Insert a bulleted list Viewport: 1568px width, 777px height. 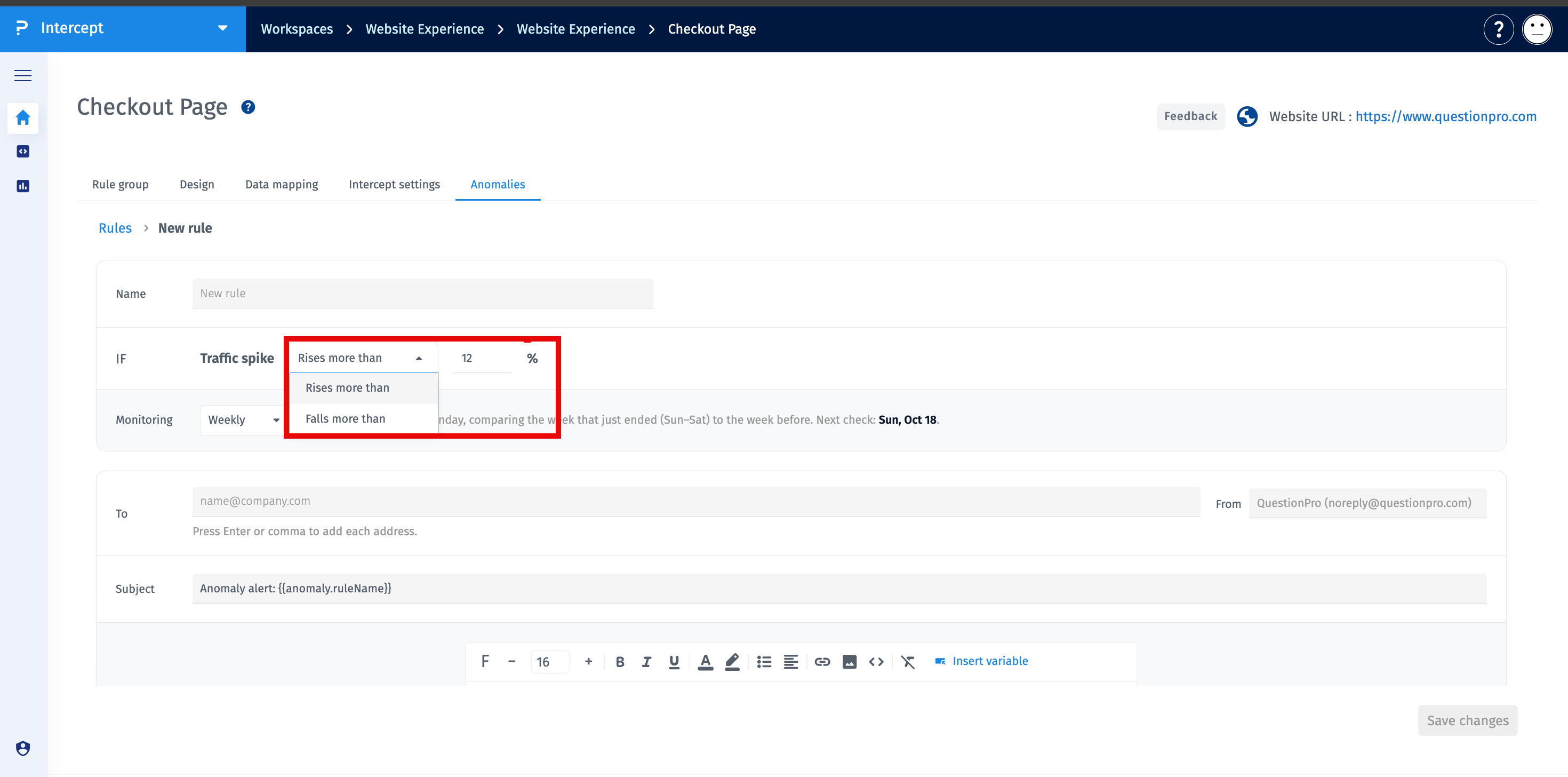click(x=764, y=661)
